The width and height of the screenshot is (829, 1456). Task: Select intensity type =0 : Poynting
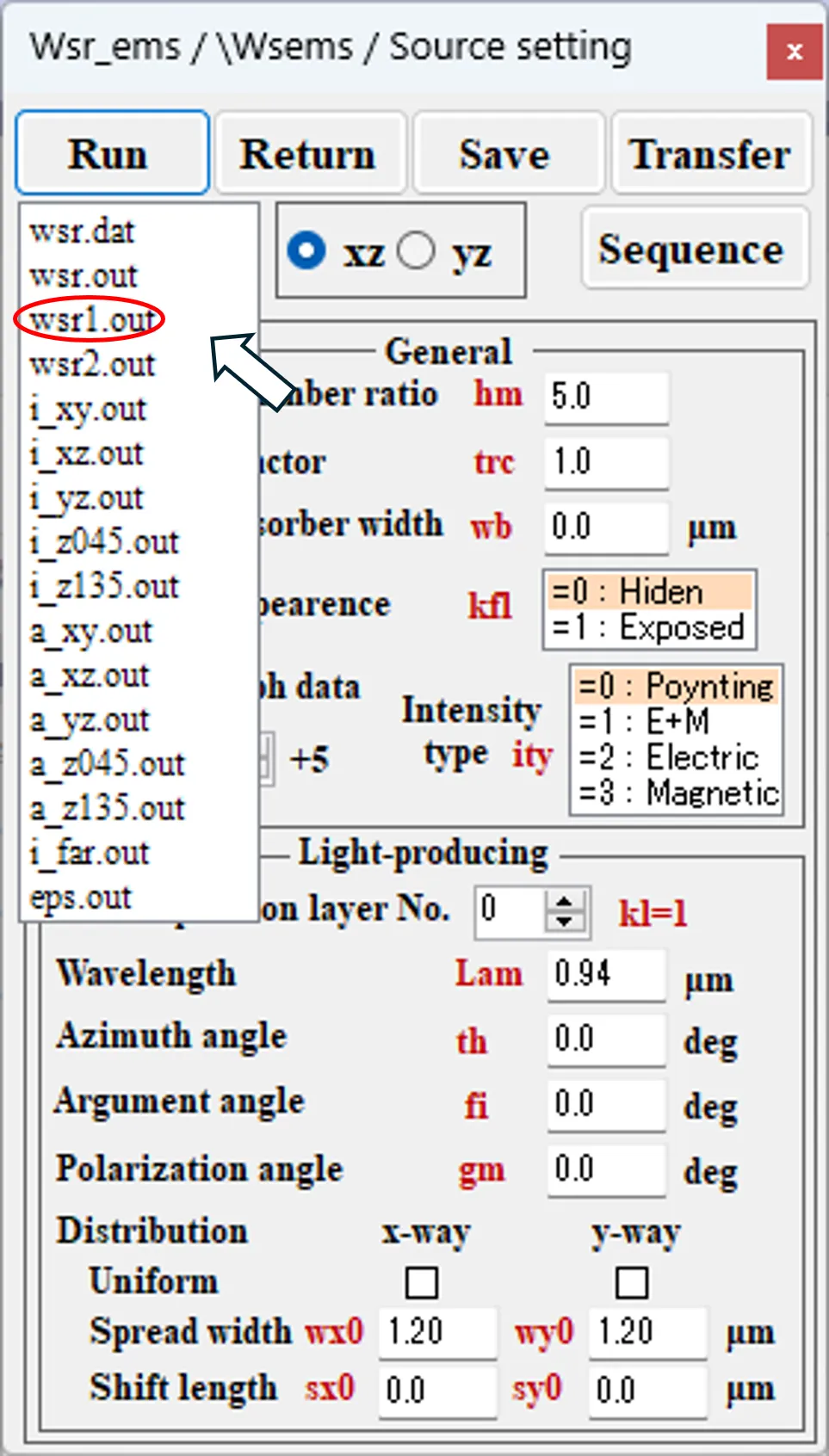[676, 687]
